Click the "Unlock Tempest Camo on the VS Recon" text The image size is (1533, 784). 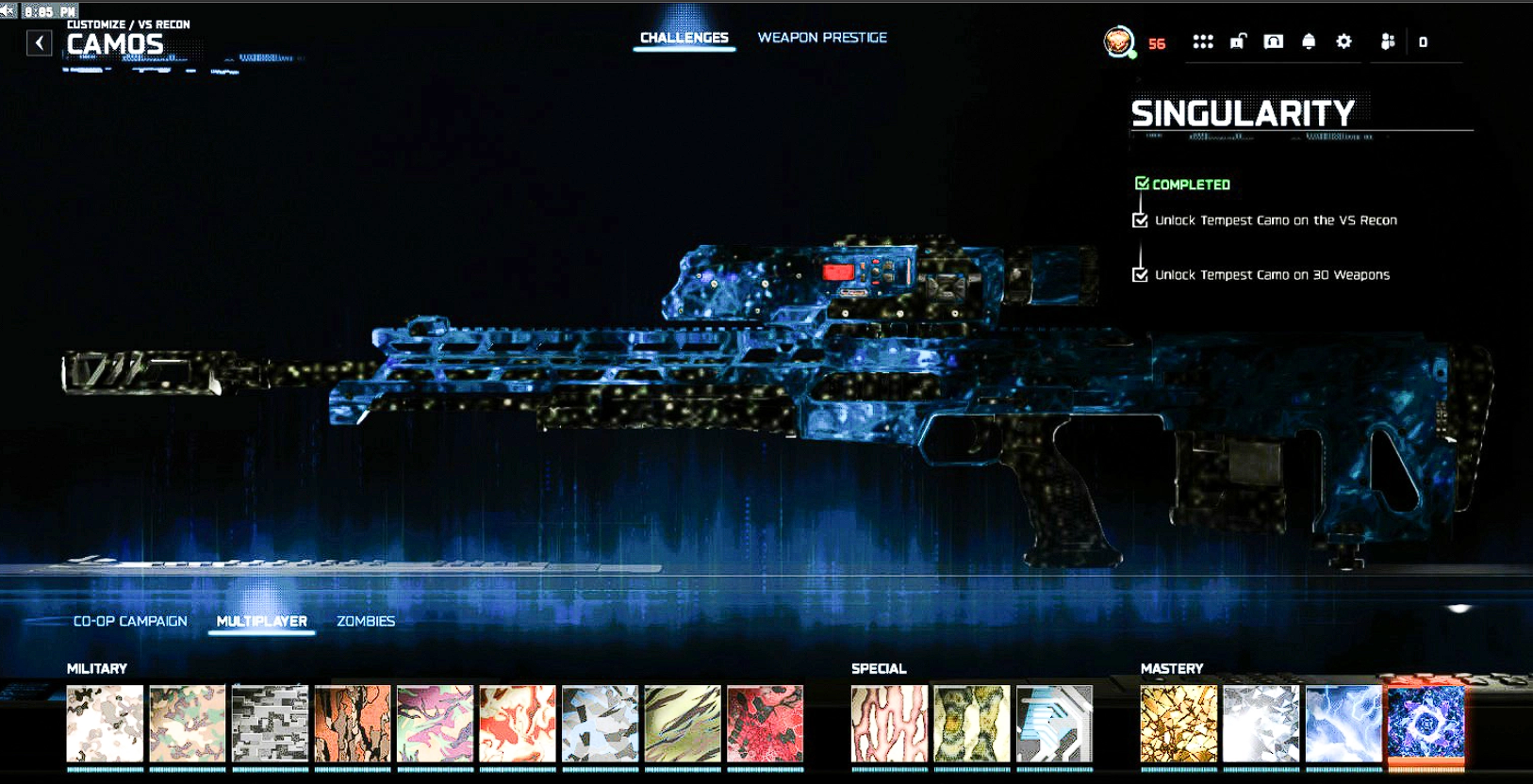click(x=1276, y=220)
